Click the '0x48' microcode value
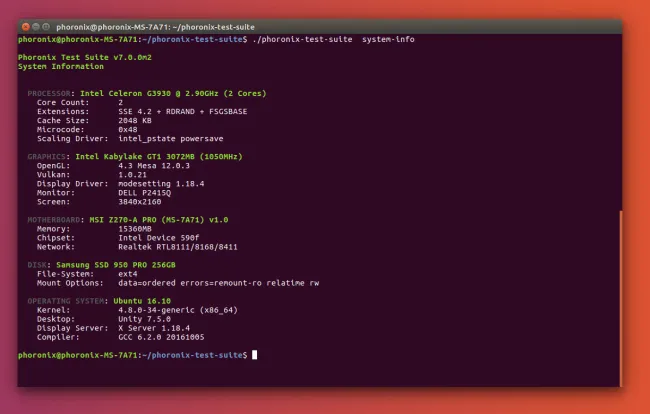 [x=128, y=129]
